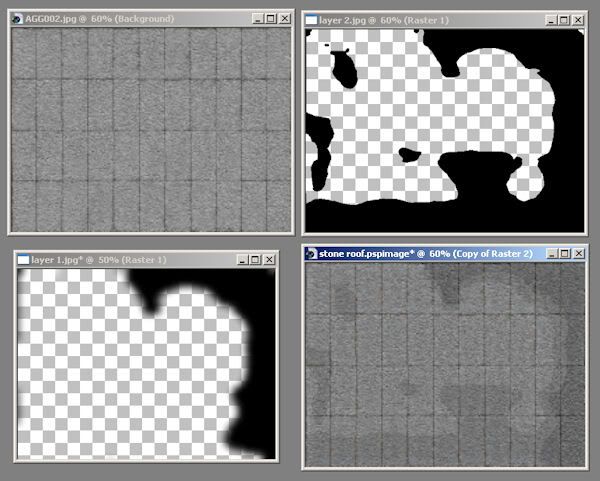The image size is (600, 481).
Task: Click the AGG002.jpg window title bar
Action: [151, 19]
